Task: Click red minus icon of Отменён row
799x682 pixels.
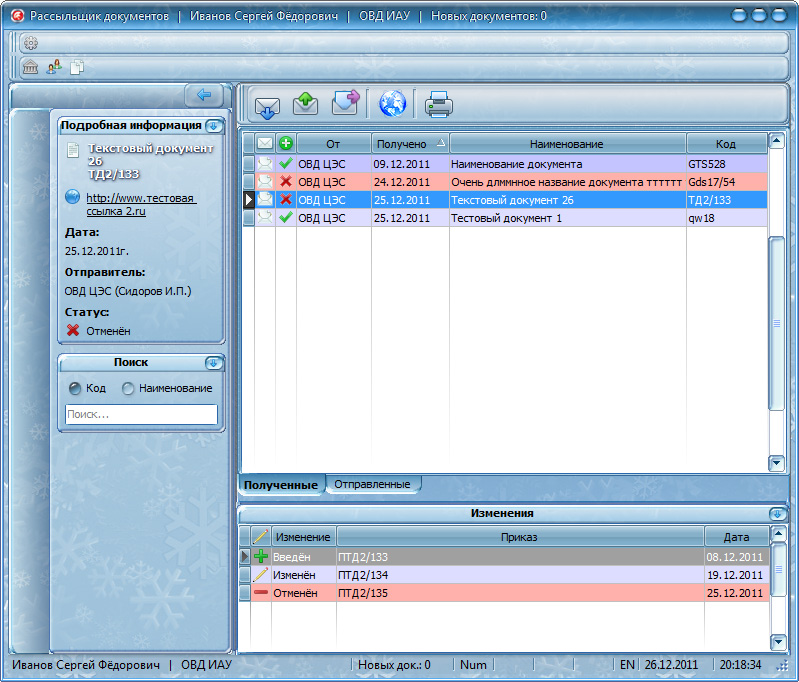Action: [x=261, y=593]
